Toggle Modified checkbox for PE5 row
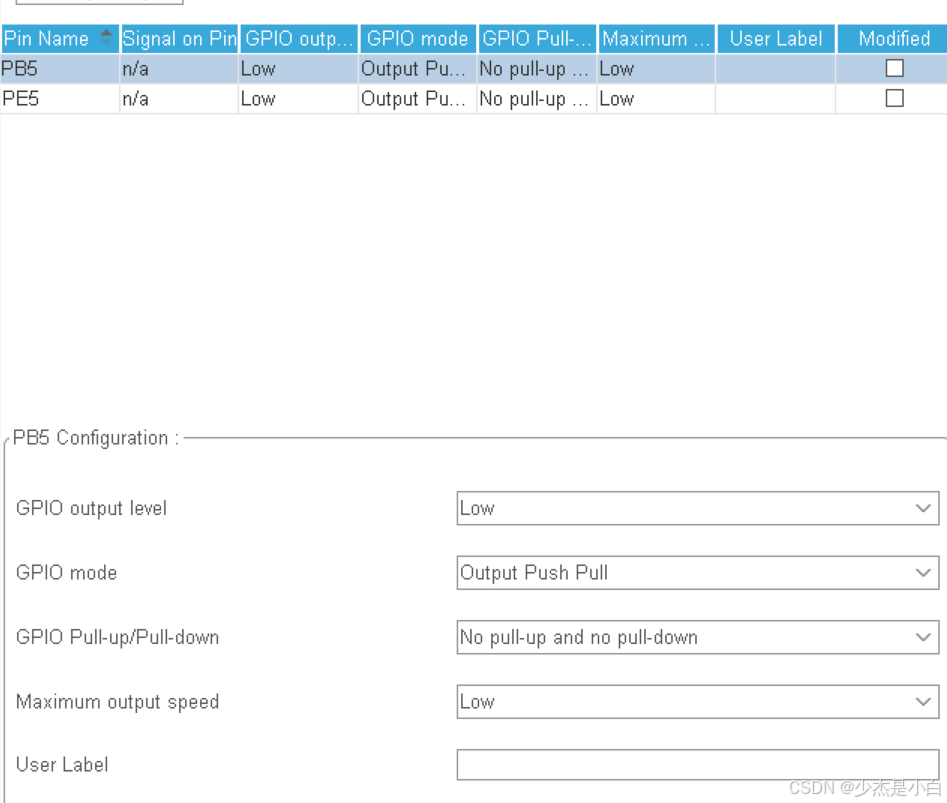Viewport: 947px width, 803px height. coord(894,98)
